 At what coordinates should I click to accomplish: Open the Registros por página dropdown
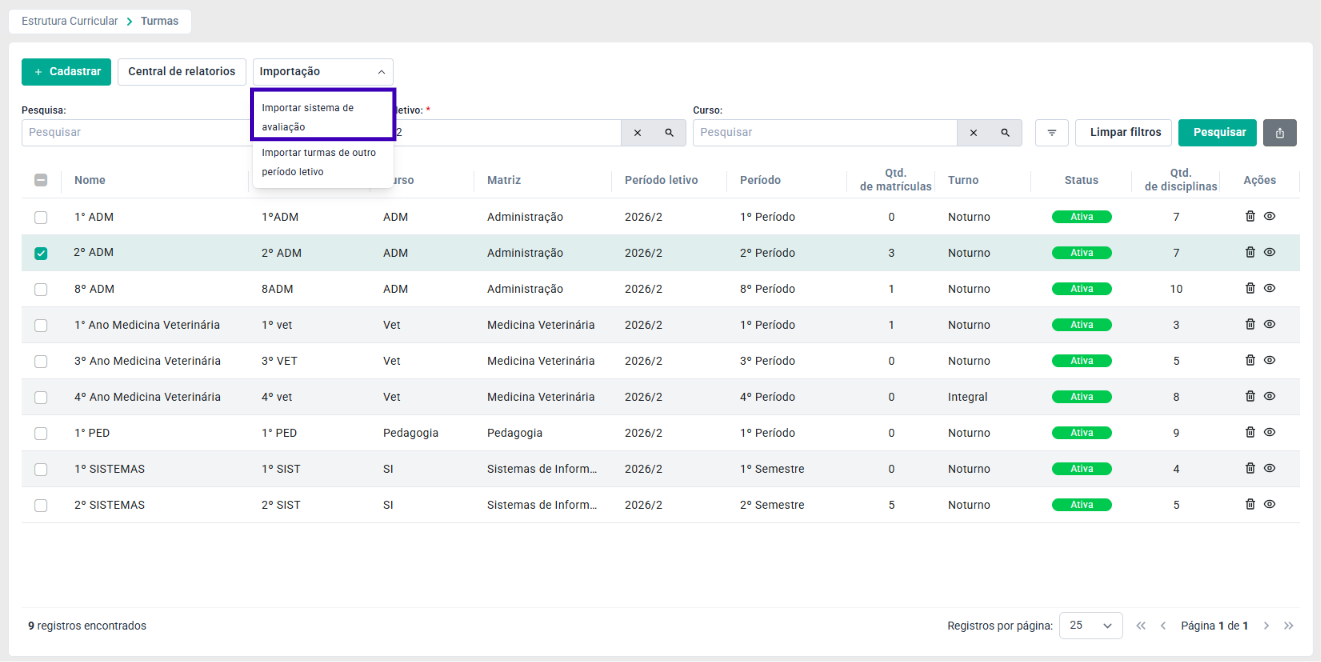click(x=1090, y=625)
